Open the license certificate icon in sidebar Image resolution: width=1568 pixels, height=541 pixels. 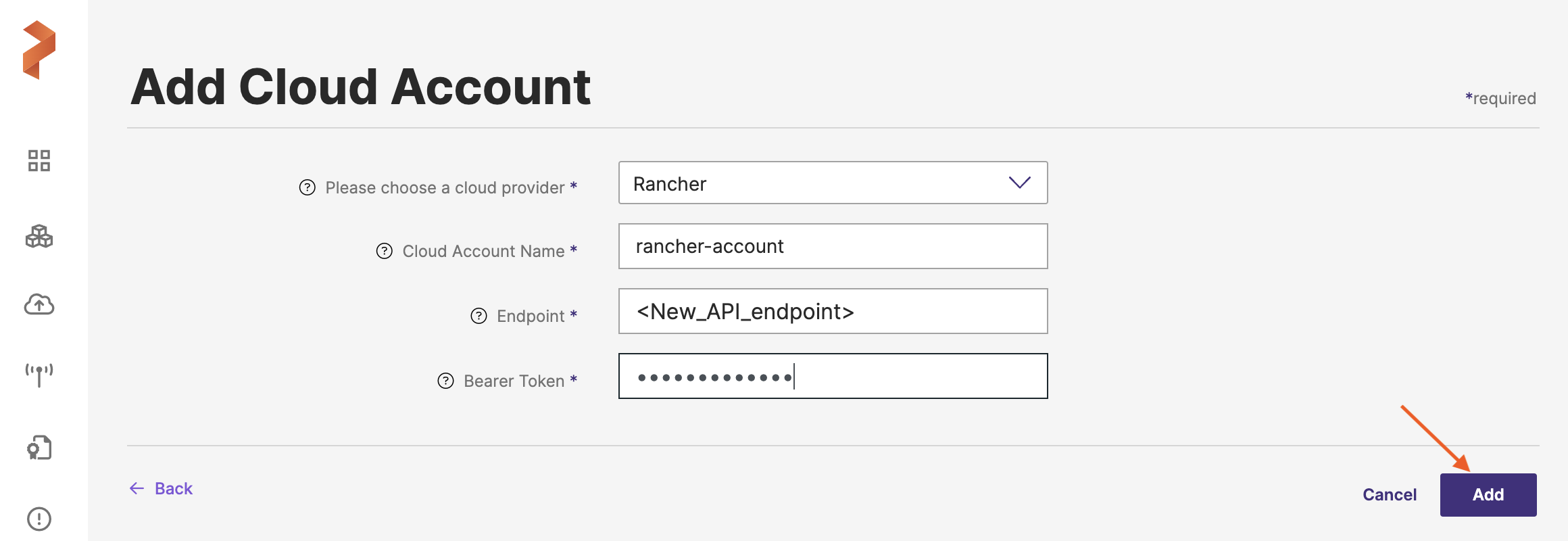(x=39, y=448)
